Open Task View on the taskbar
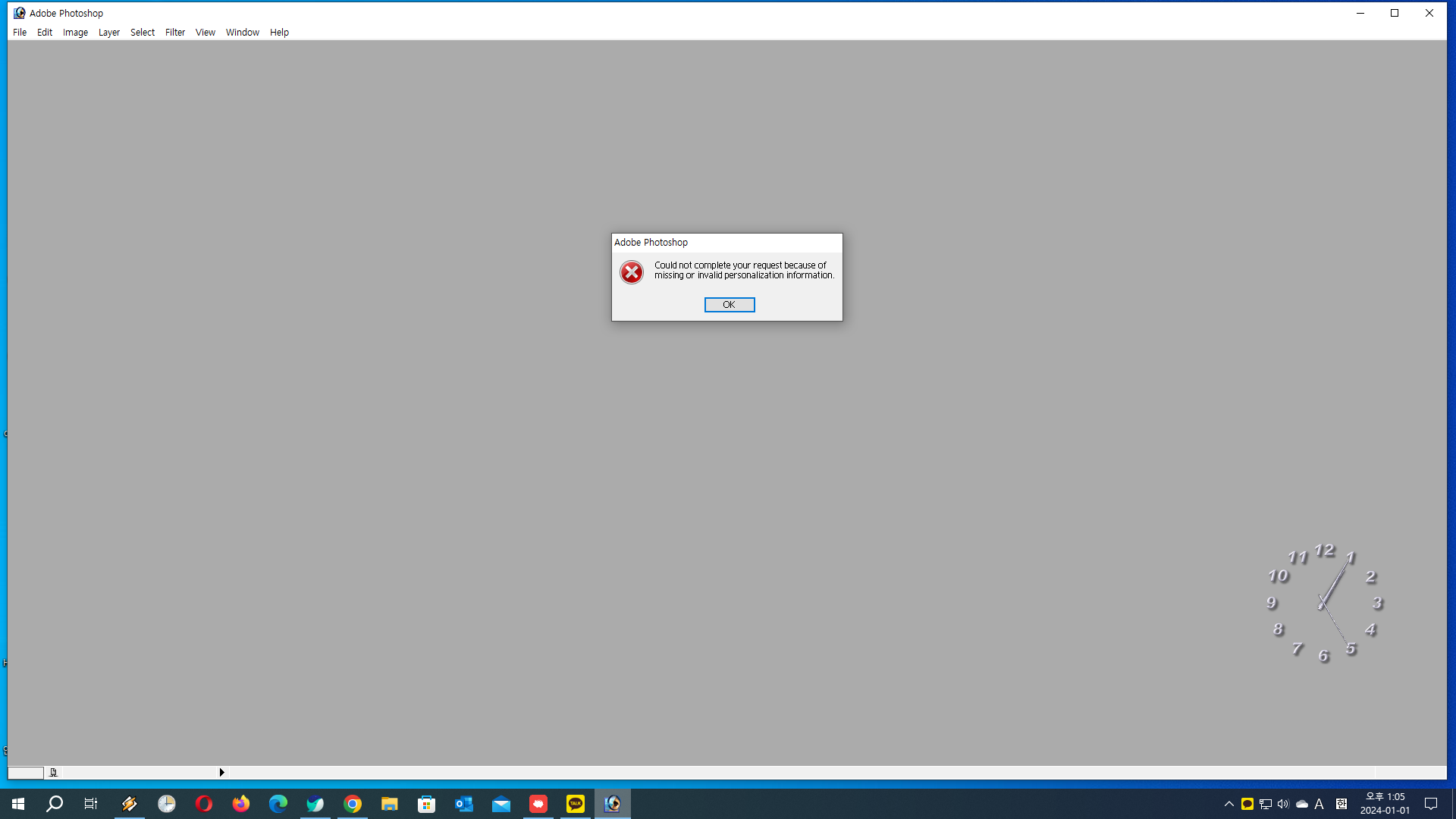The image size is (1456, 819). (x=91, y=804)
